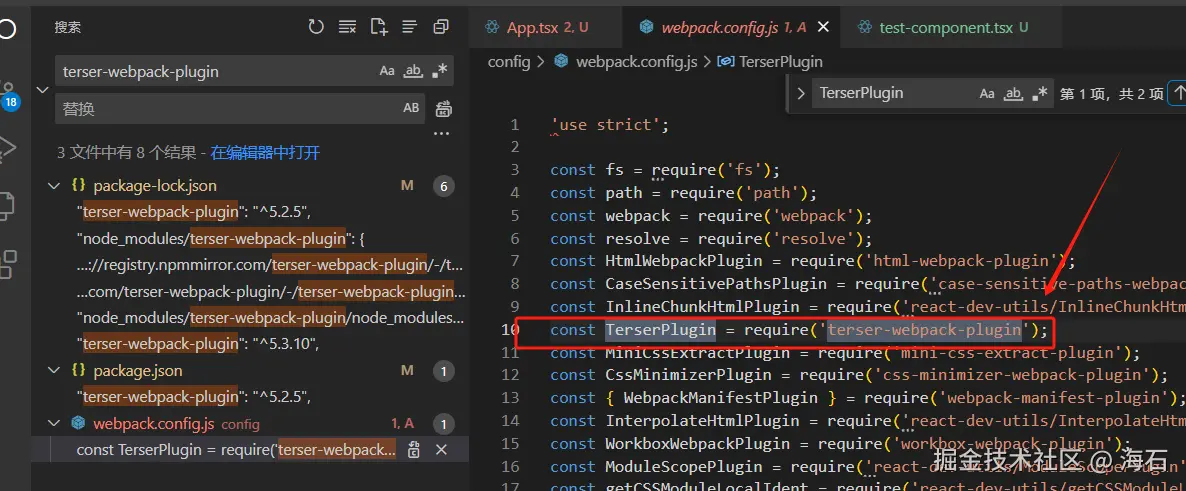The image size is (1186, 491).
Task: Click React icon on App.tsx tab
Action: 493,28
